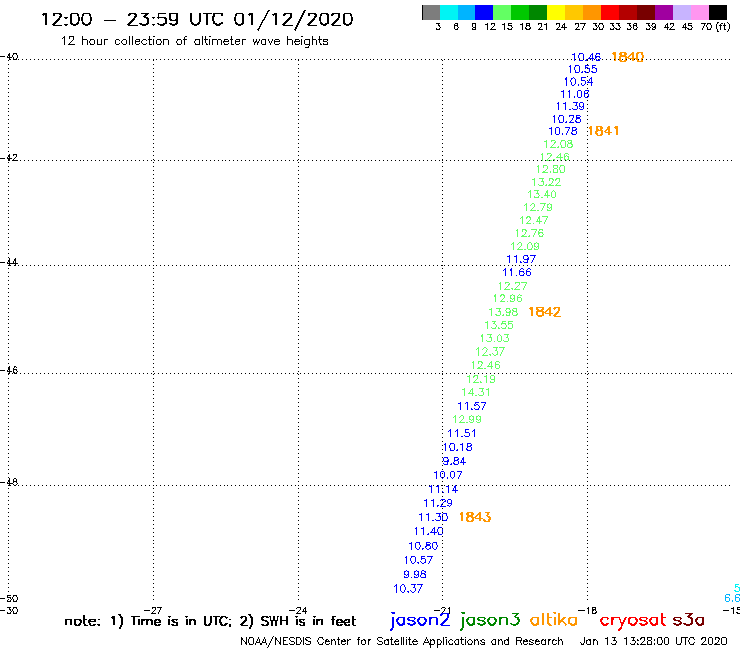Select the 10.54 wave height reading
This screenshot has width=740, height=650.
pos(579,82)
